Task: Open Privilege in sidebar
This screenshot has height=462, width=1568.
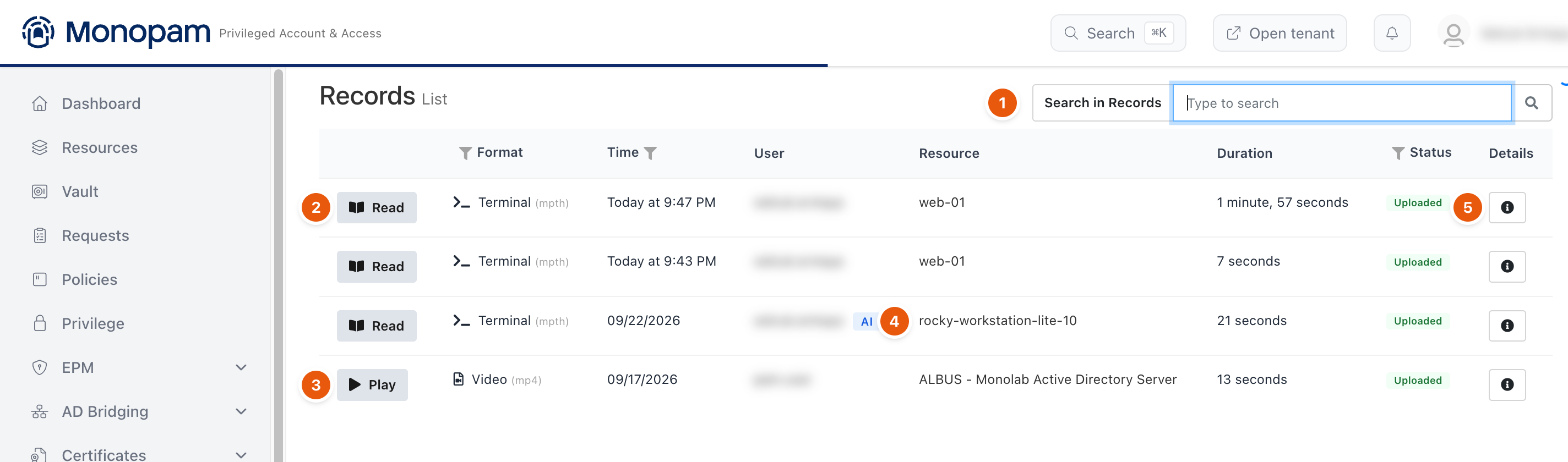Action: pyautogui.click(x=93, y=324)
